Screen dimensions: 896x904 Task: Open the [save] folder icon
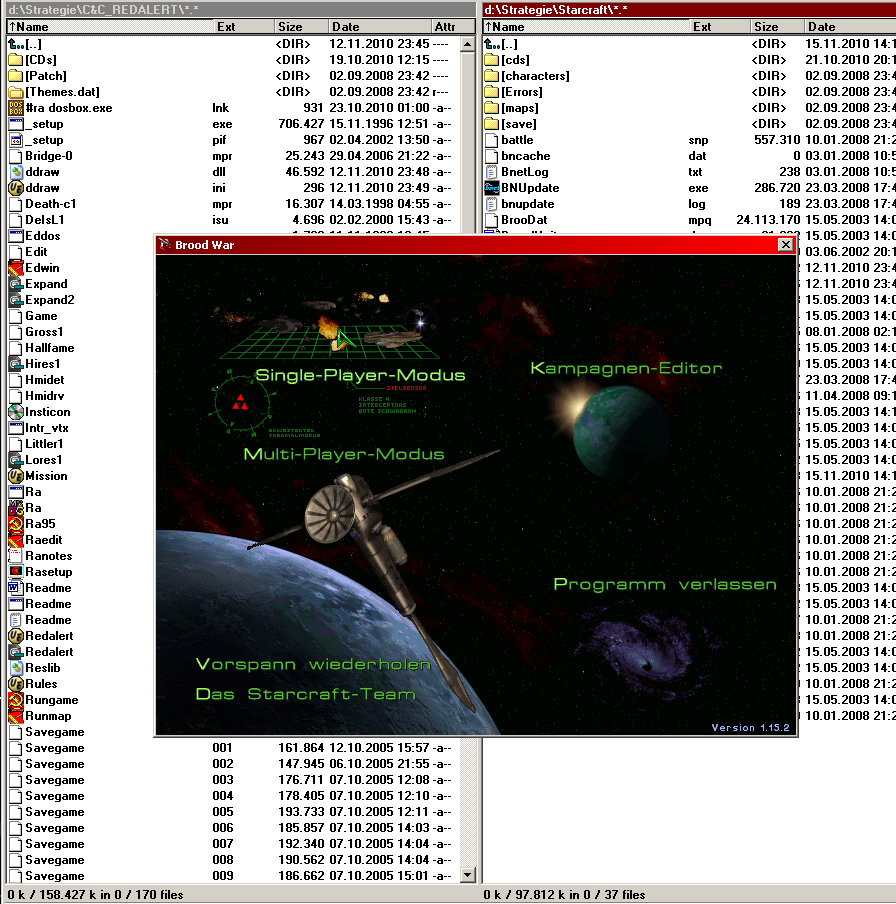pos(491,124)
